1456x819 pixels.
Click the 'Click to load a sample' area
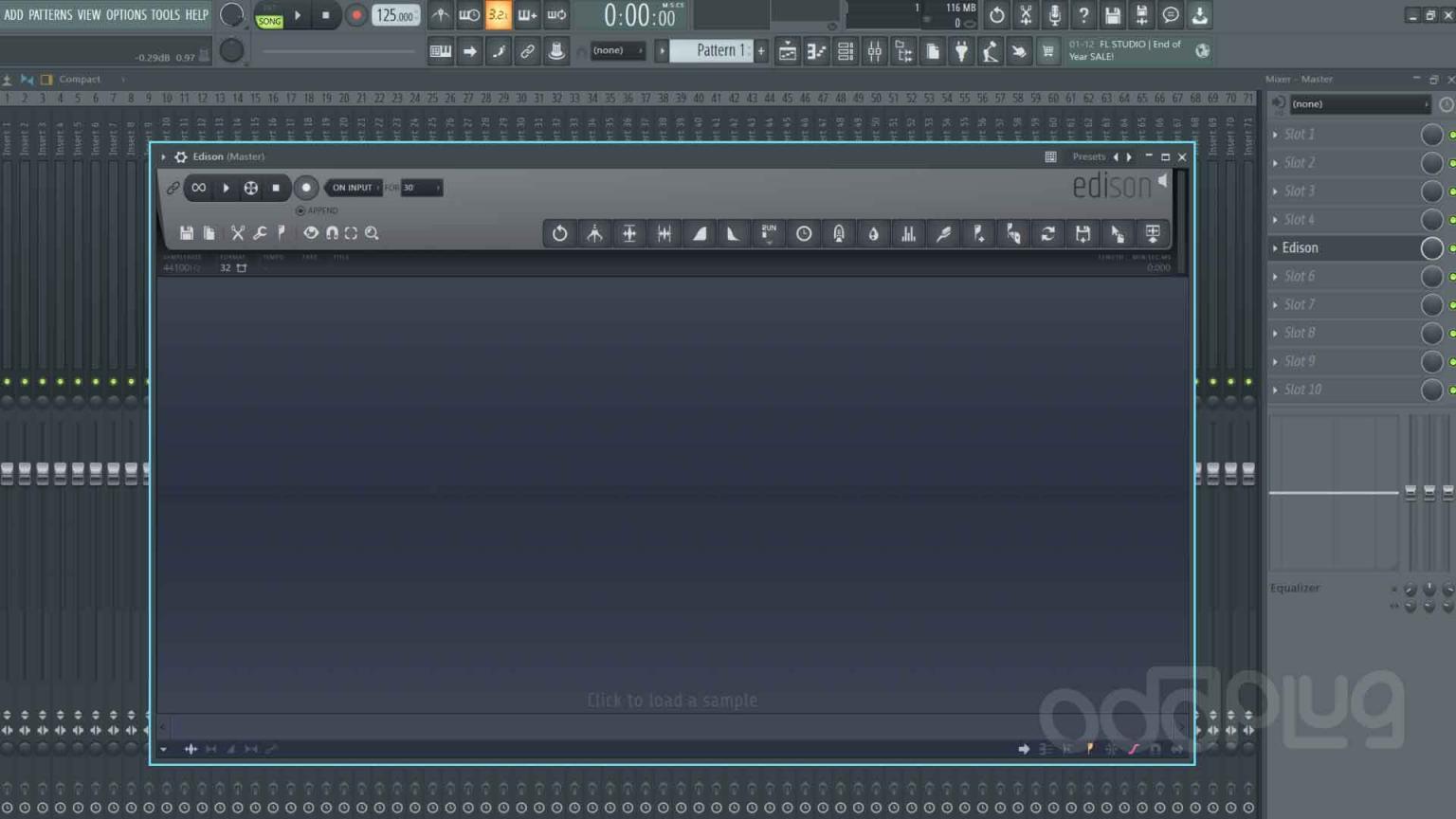(673, 700)
